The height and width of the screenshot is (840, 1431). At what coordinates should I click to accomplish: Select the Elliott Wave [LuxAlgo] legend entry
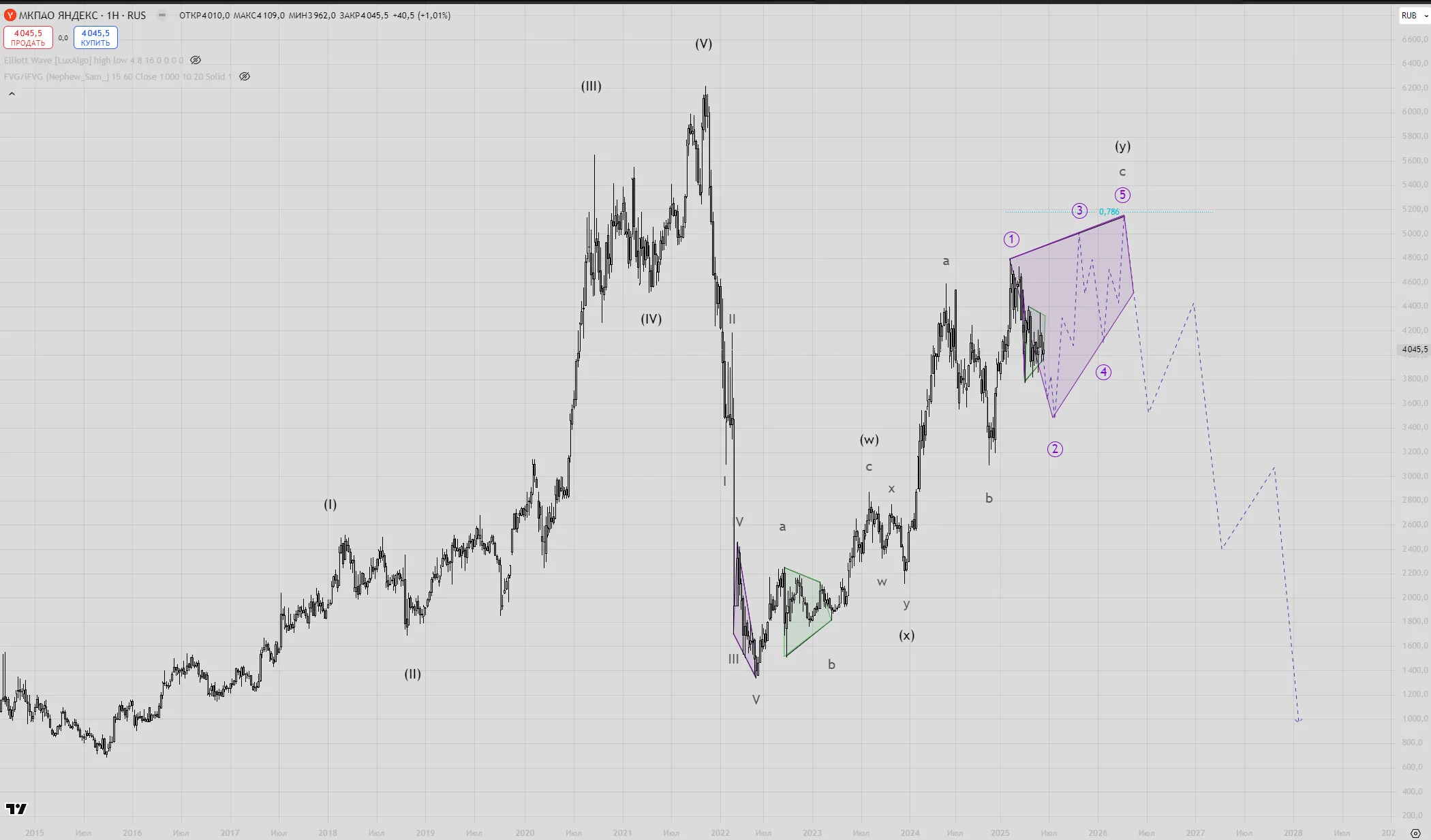(93, 60)
